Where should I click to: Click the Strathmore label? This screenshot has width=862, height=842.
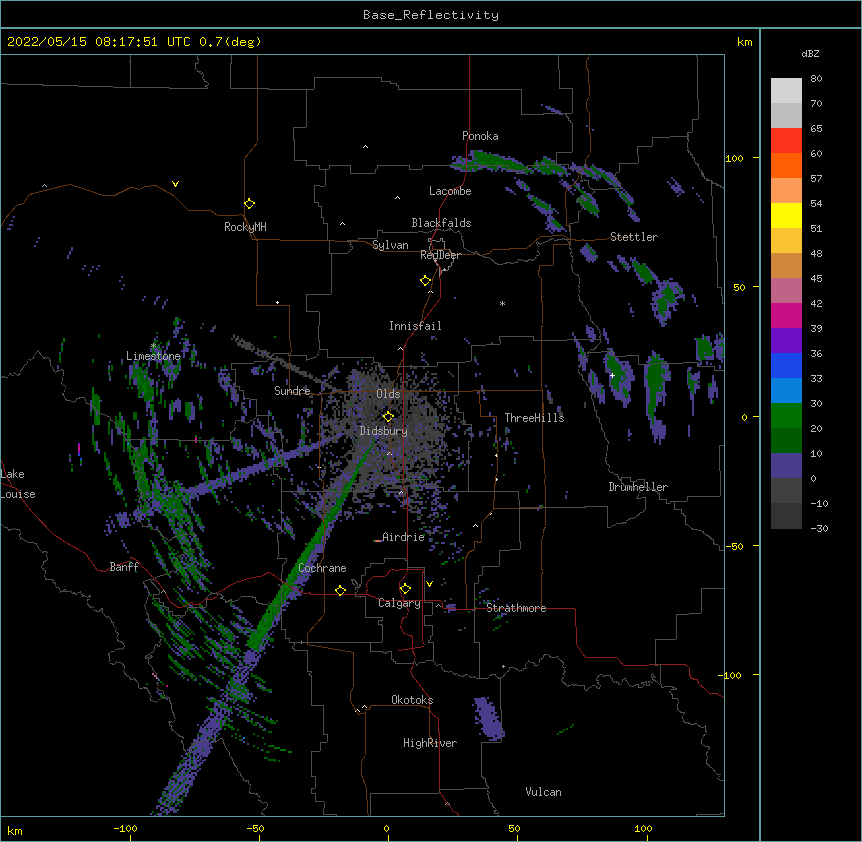point(516,608)
